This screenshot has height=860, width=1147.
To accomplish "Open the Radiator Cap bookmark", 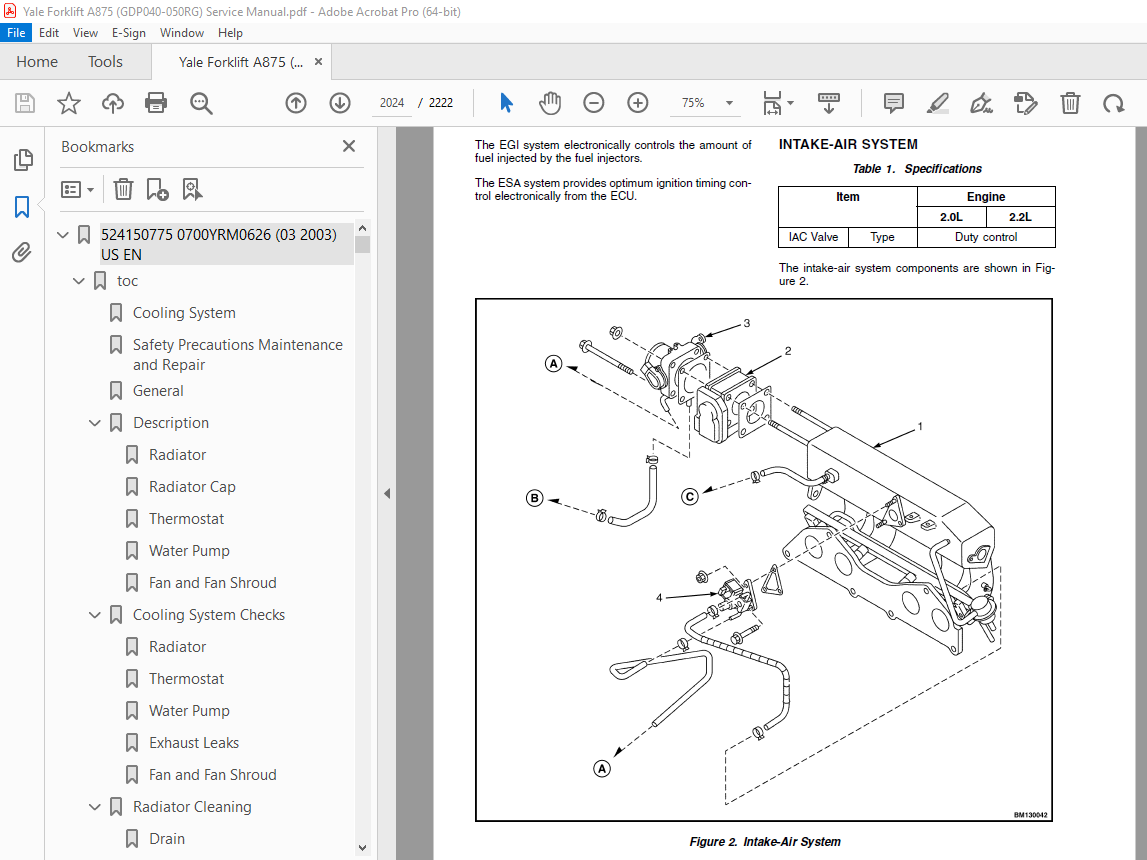I will click(x=192, y=487).
